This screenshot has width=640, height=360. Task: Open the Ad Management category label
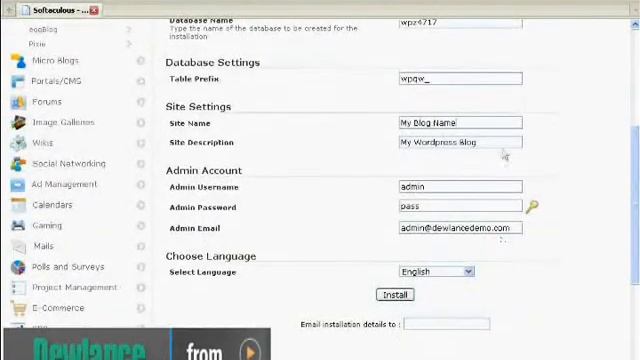click(64, 184)
